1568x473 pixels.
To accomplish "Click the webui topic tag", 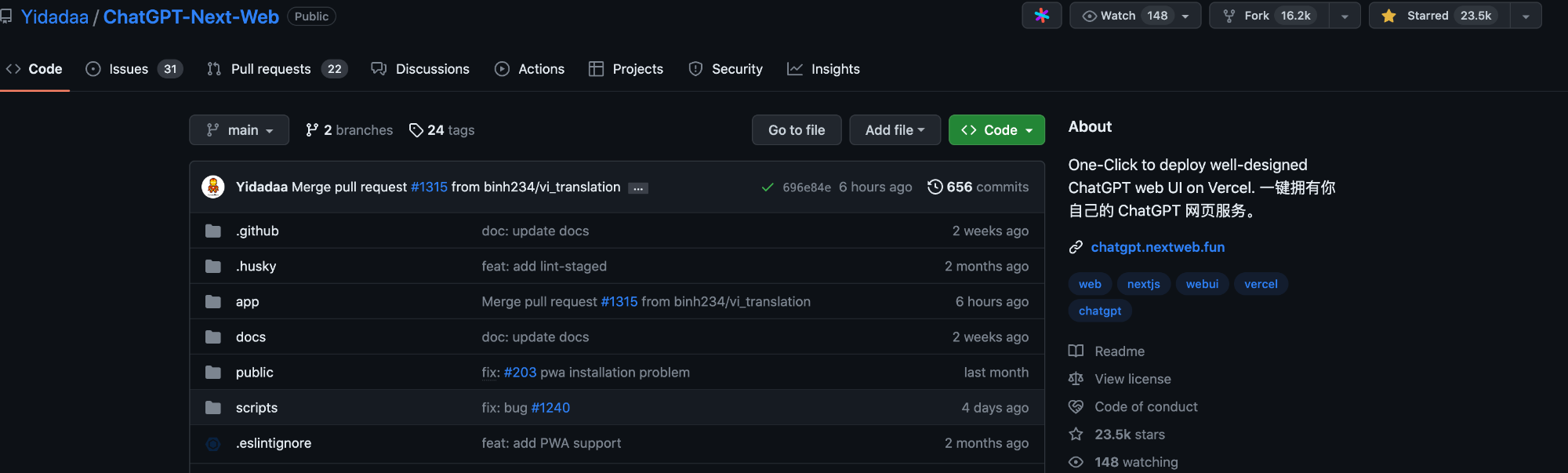I will pos(1202,284).
